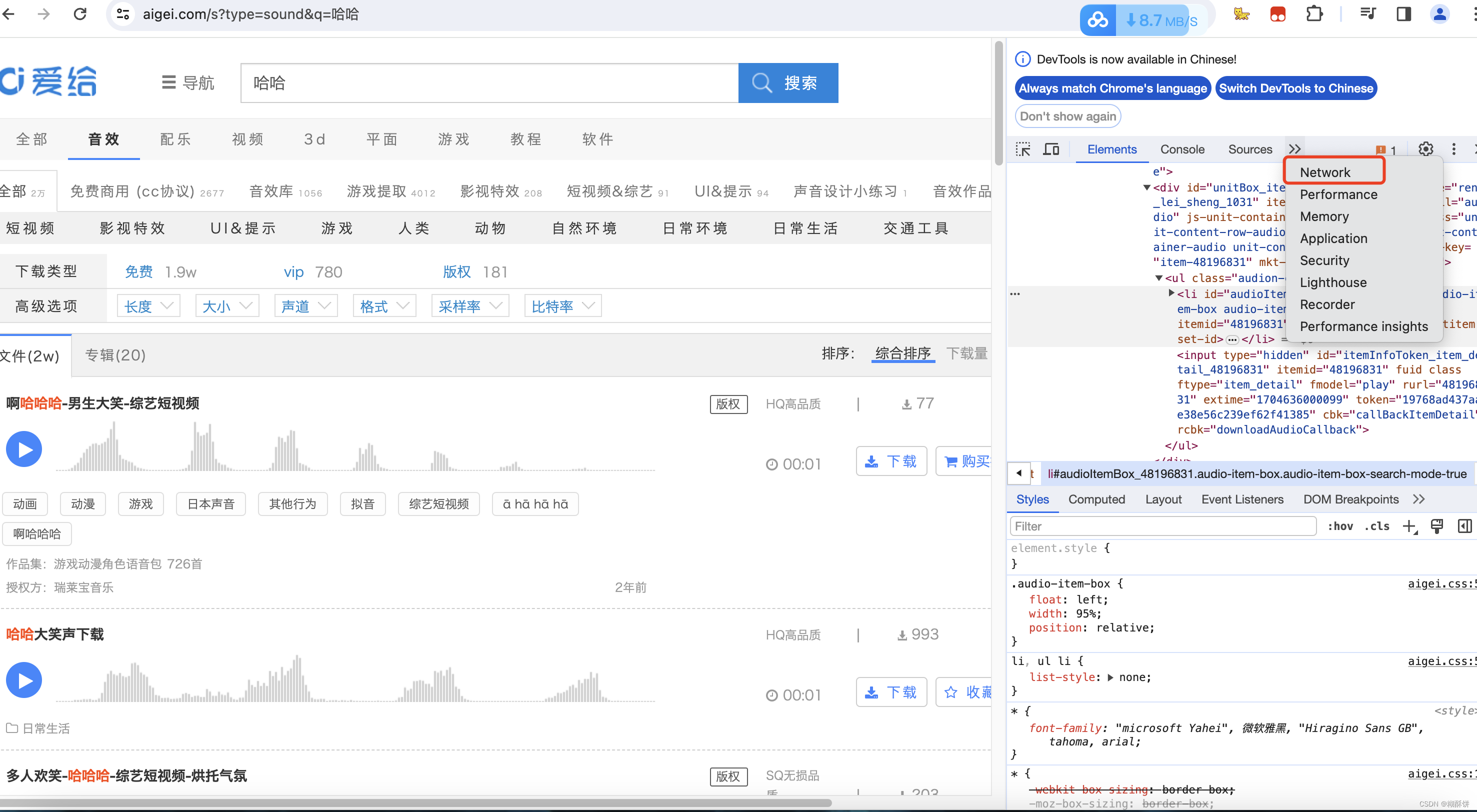Toggle the .cls element classes panel
This screenshot has height=812, width=1477.
coord(1376,526)
